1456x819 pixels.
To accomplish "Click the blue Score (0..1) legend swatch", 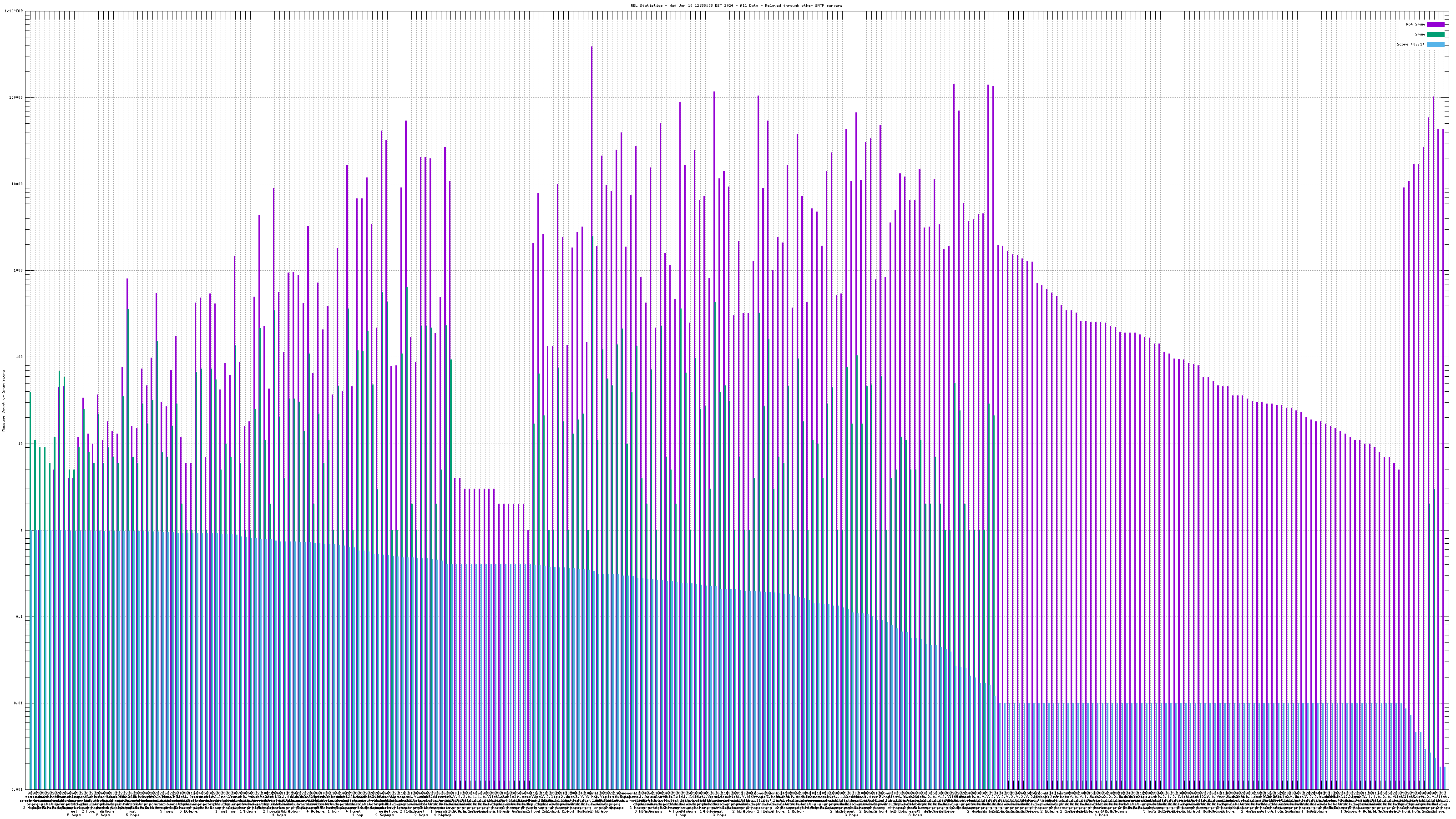I will pyautogui.click(x=1435, y=44).
